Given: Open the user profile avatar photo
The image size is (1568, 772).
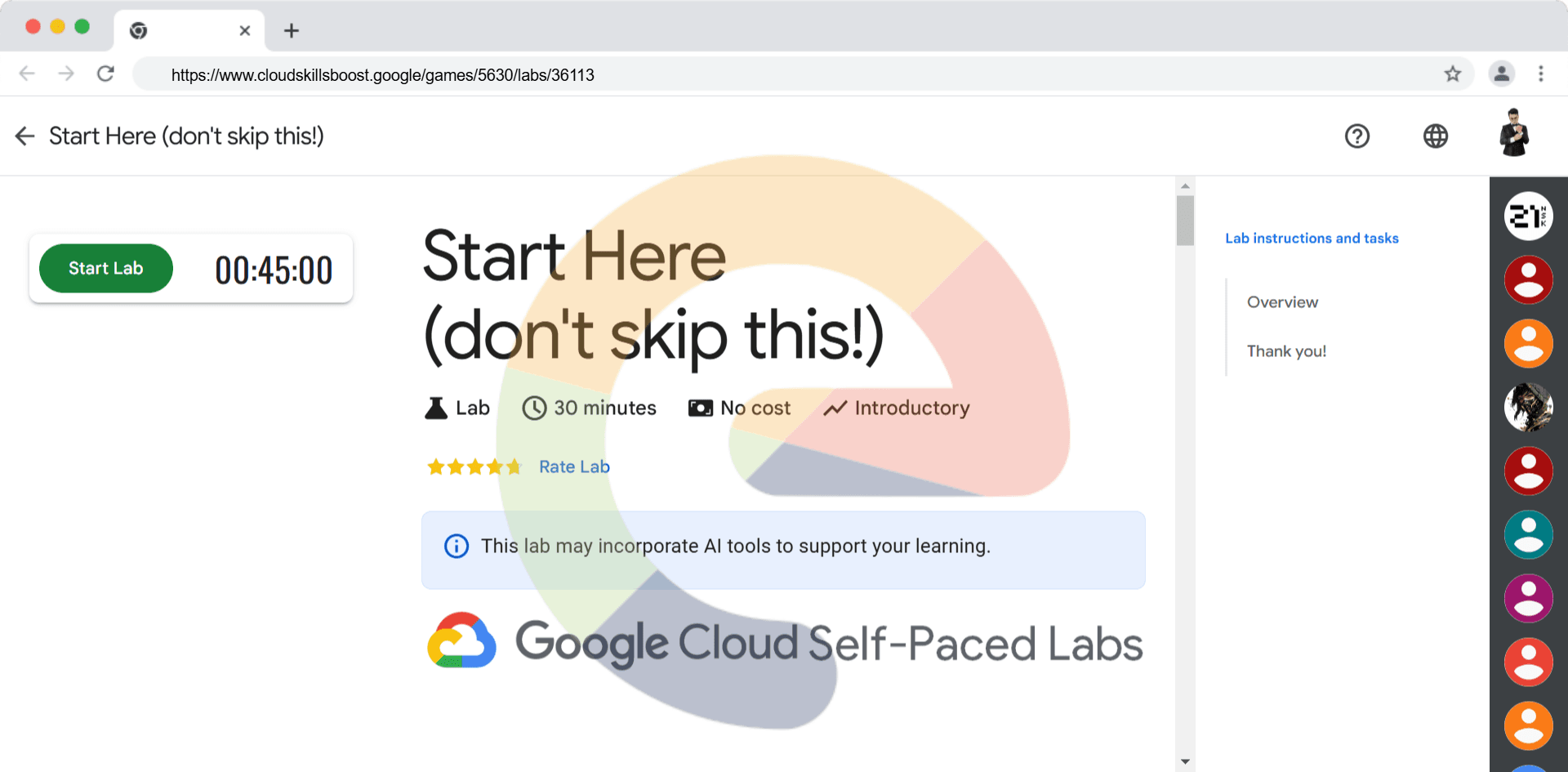Looking at the screenshot, I should point(1514,133).
